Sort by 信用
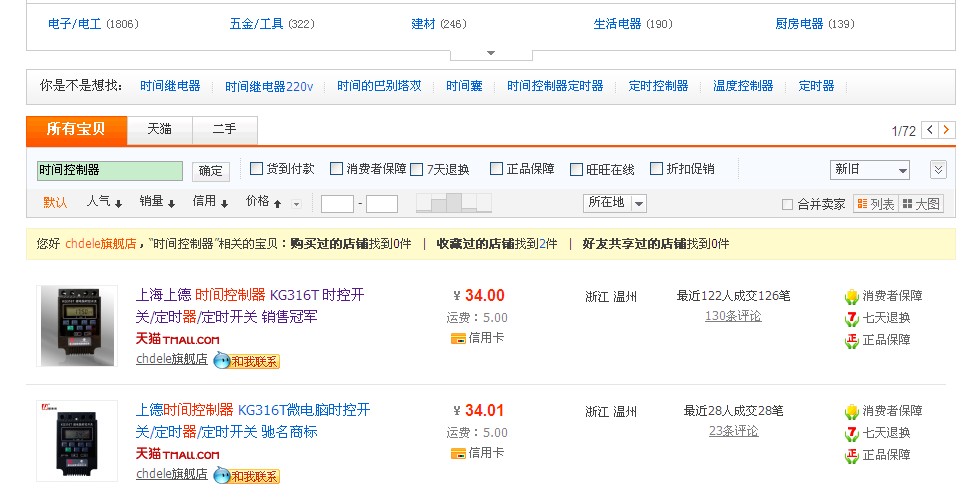This screenshot has width=963, height=498. 210,201
